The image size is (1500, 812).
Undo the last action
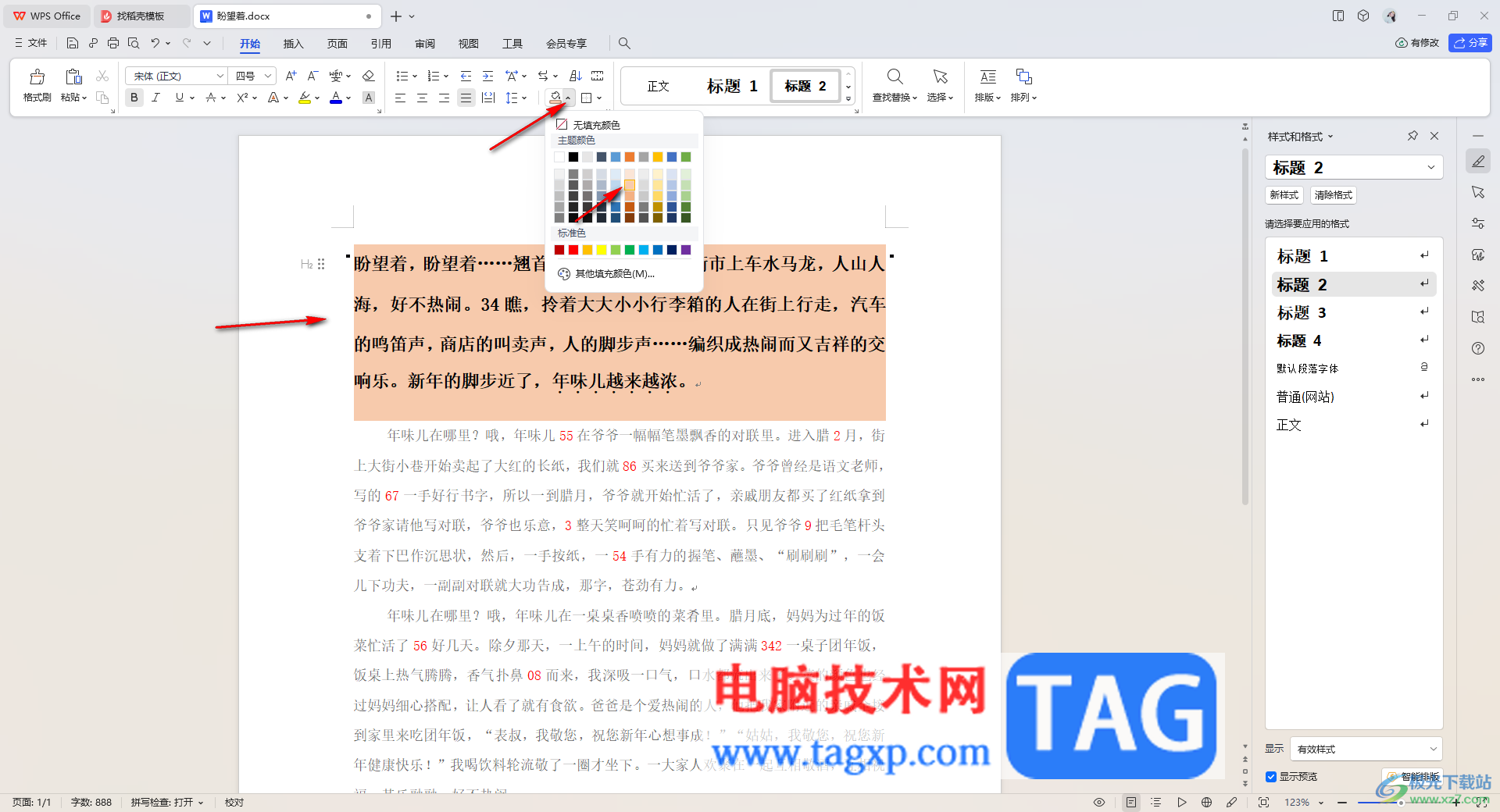(155, 43)
